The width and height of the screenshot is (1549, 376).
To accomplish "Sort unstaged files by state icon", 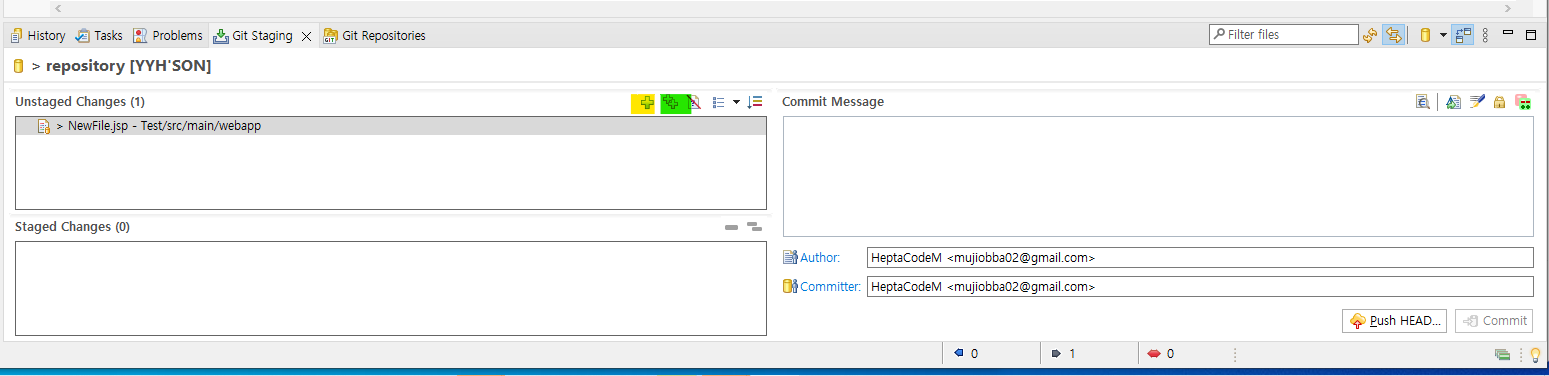I will [755, 102].
